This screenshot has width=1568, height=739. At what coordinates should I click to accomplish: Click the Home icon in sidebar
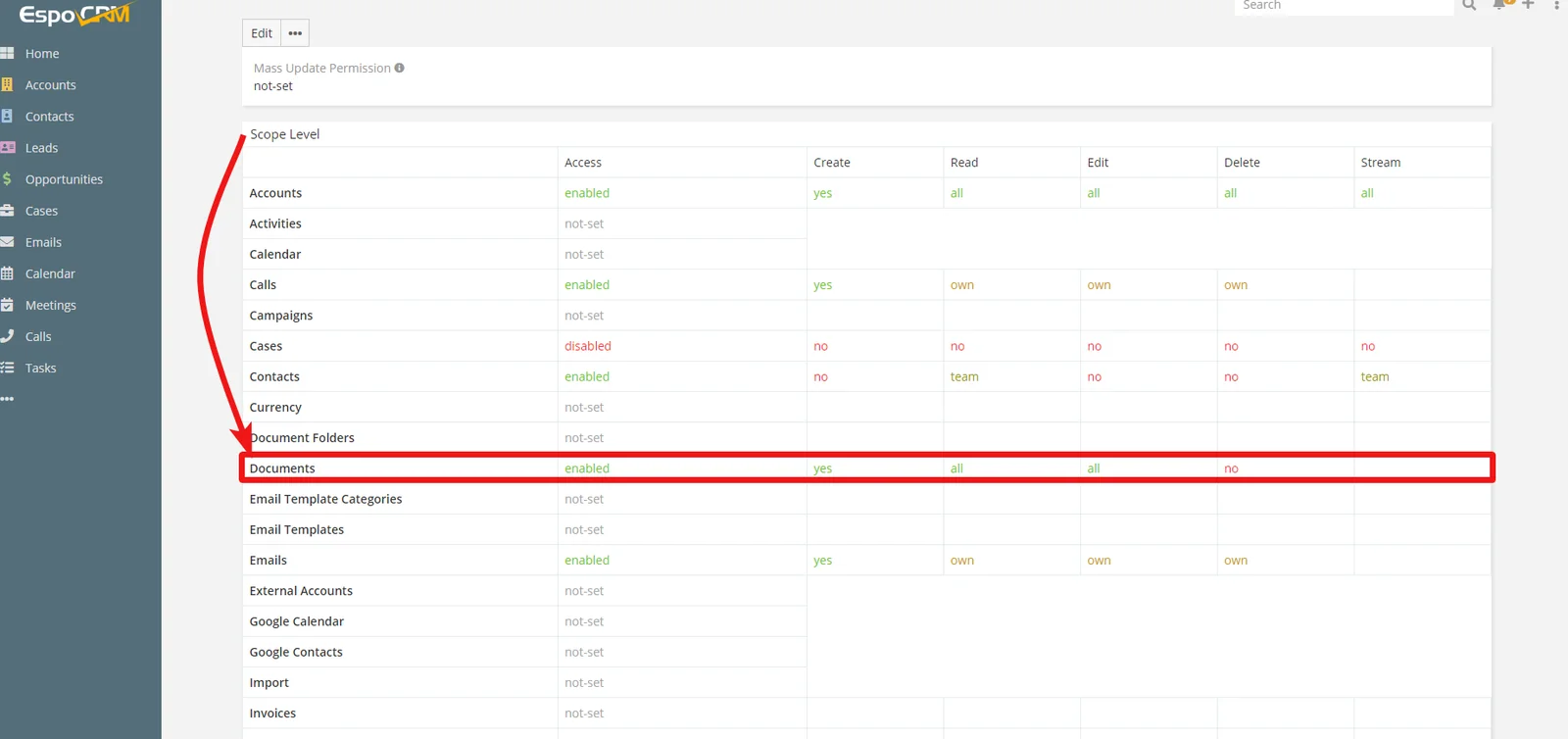[7, 53]
